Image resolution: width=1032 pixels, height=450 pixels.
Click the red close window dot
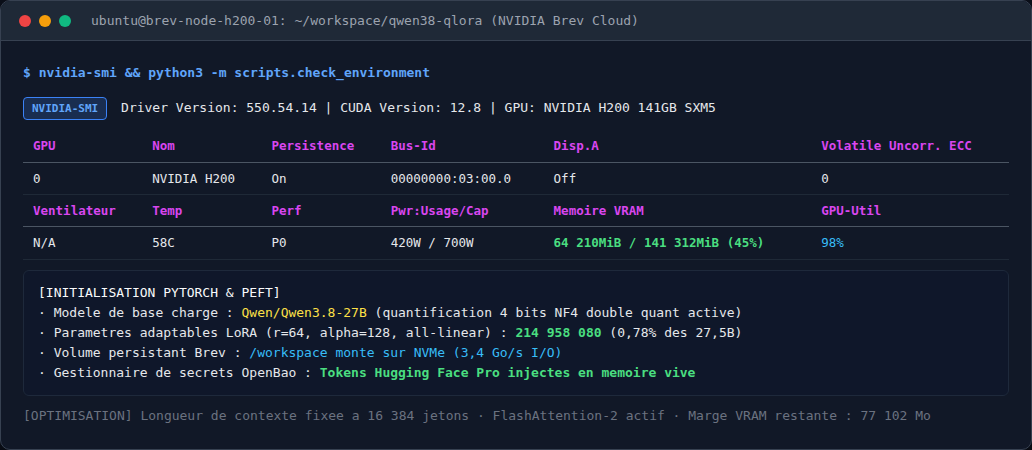click(25, 21)
